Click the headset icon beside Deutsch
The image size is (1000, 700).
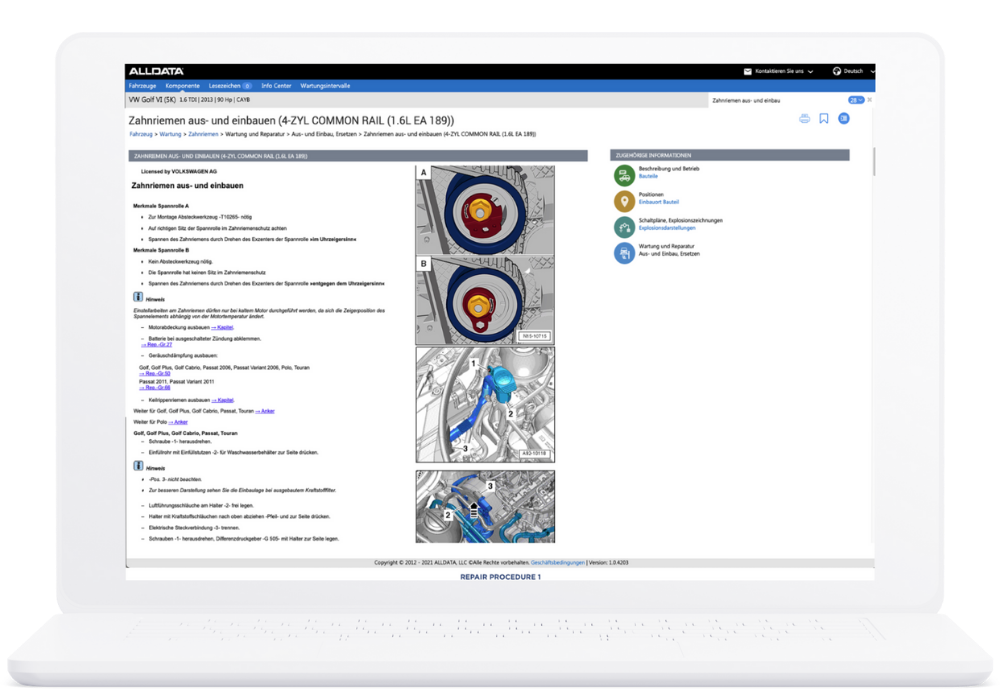[x=837, y=71]
